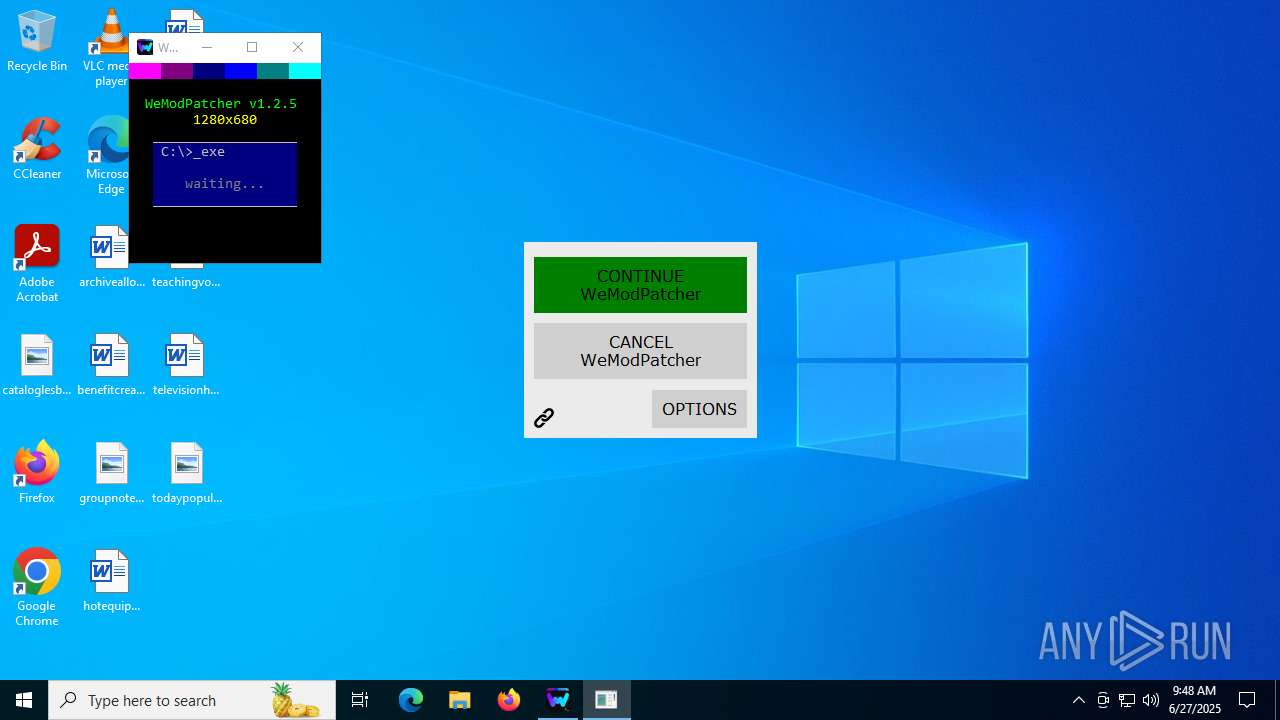The height and width of the screenshot is (720, 1280).
Task: Select the VLC media player desktop icon
Action: pos(108,48)
